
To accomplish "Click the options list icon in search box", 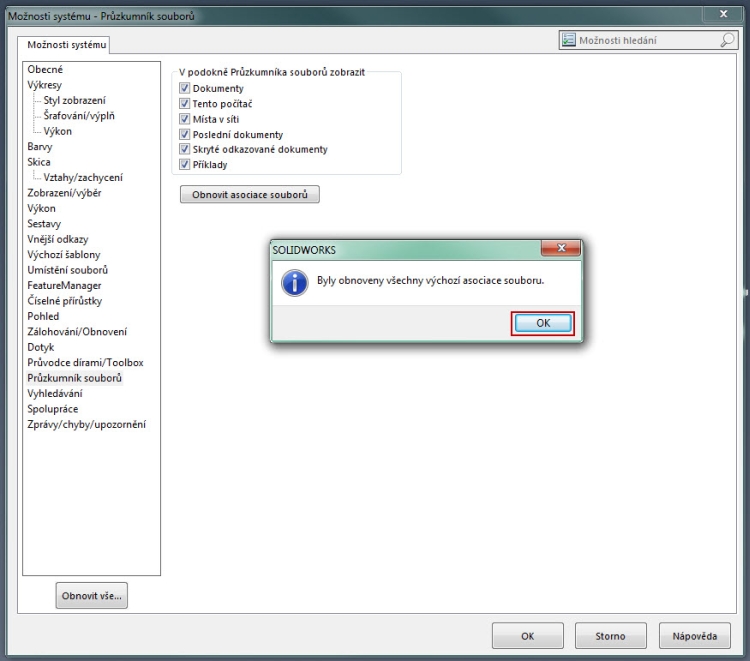I will click(568, 40).
